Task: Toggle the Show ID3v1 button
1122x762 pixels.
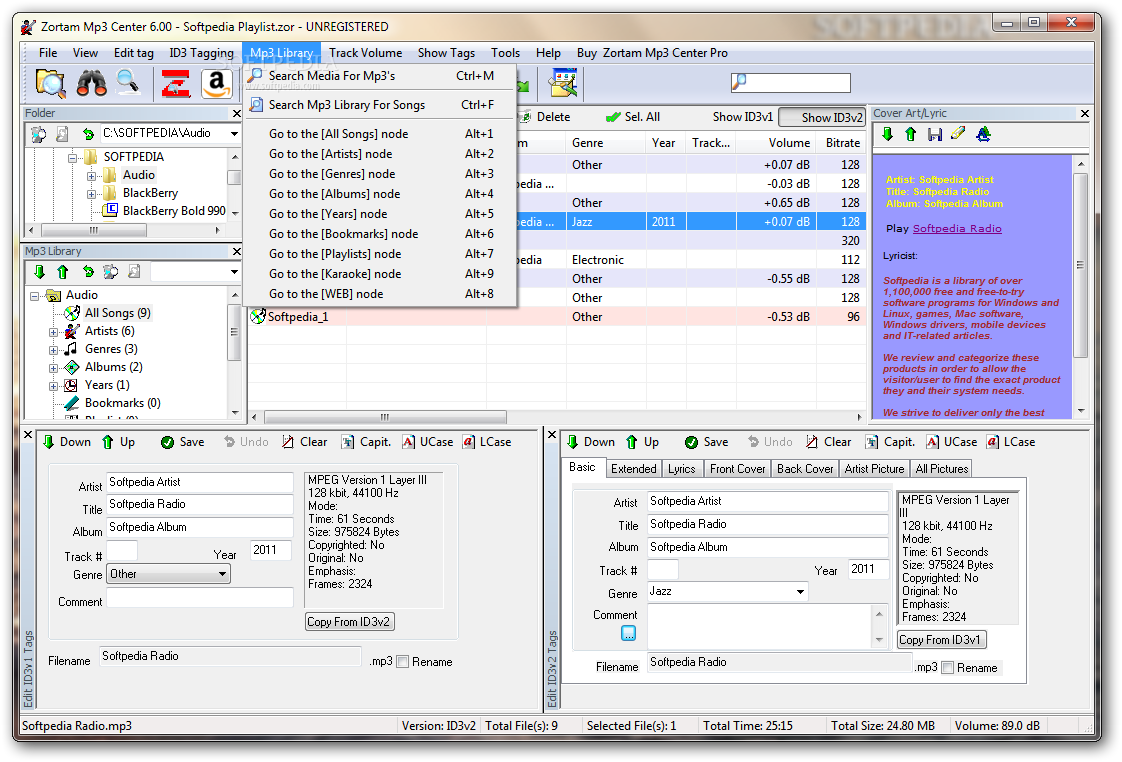Action: [x=742, y=117]
